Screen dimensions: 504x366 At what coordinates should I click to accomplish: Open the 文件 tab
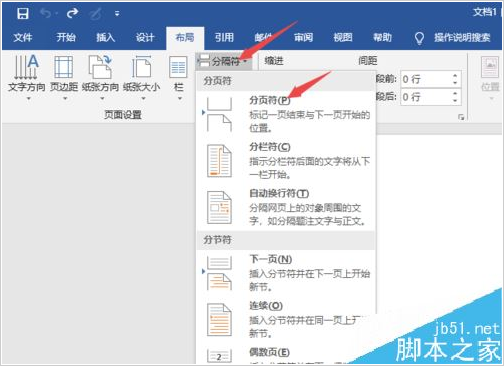(23, 37)
